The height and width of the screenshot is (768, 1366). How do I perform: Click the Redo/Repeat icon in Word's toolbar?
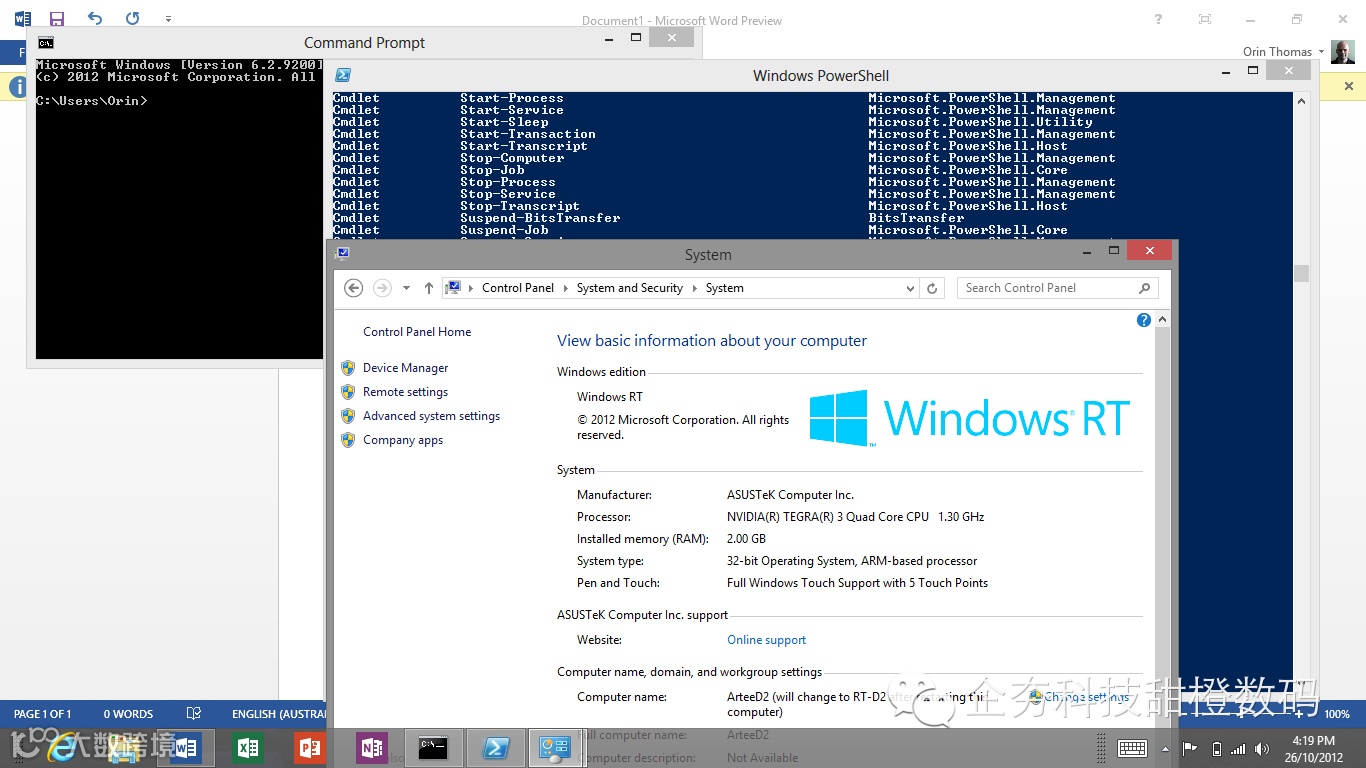pos(133,18)
